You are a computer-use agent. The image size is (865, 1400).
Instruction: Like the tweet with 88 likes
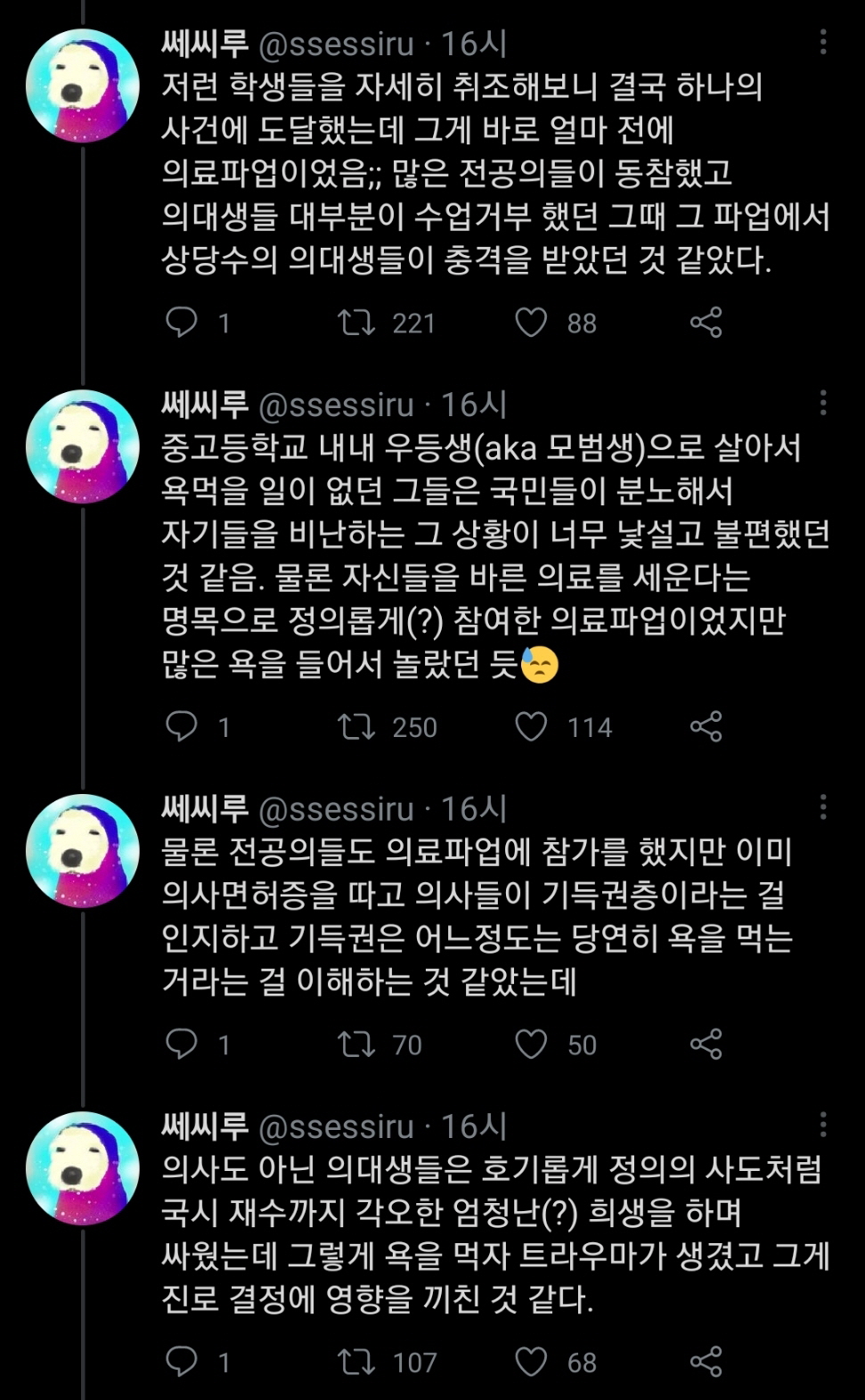[531, 322]
